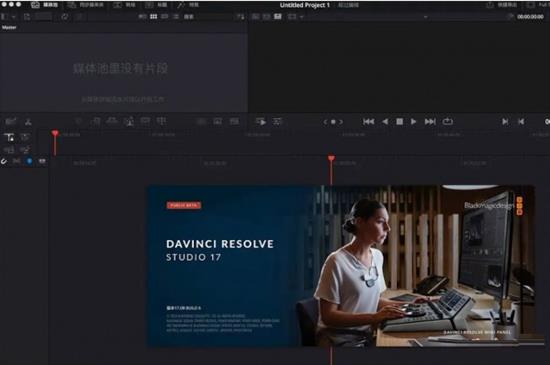Open the media pool sort menu
This screenshot has height=365, width=550.
[x=240, y=16]
